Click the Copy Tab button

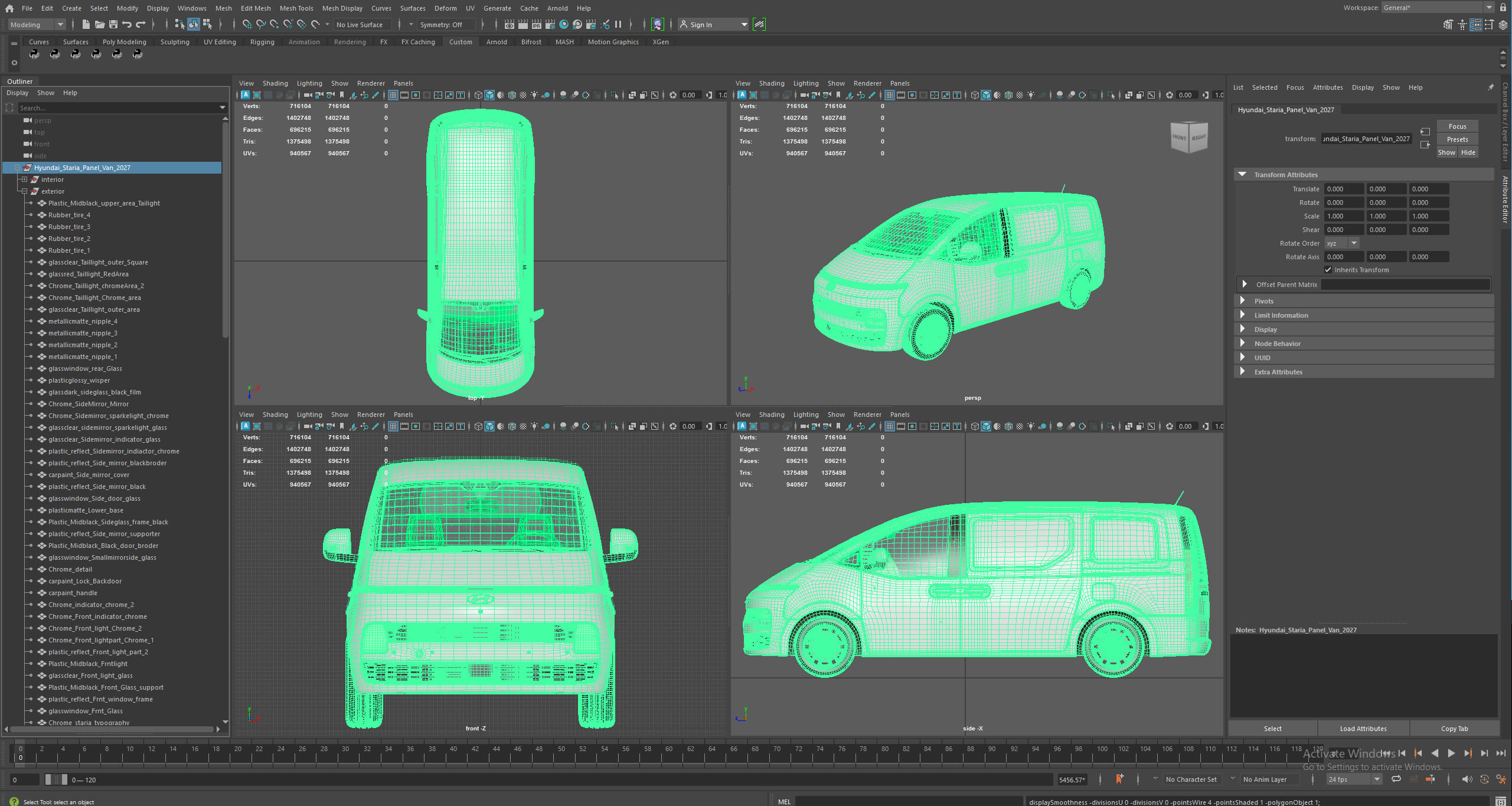pos(1454,729)
